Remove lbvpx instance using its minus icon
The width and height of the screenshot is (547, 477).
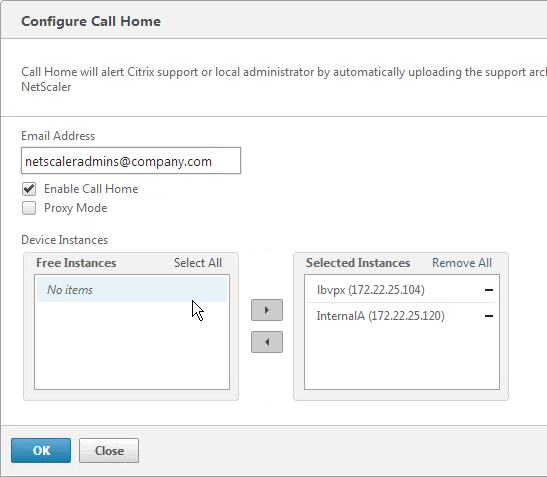[x=489, y=290]
